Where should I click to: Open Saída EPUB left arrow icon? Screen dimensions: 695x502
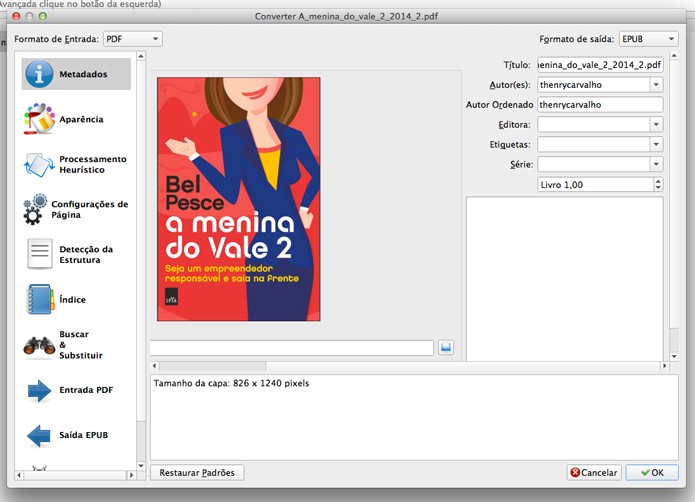click(x=39, y=436)
